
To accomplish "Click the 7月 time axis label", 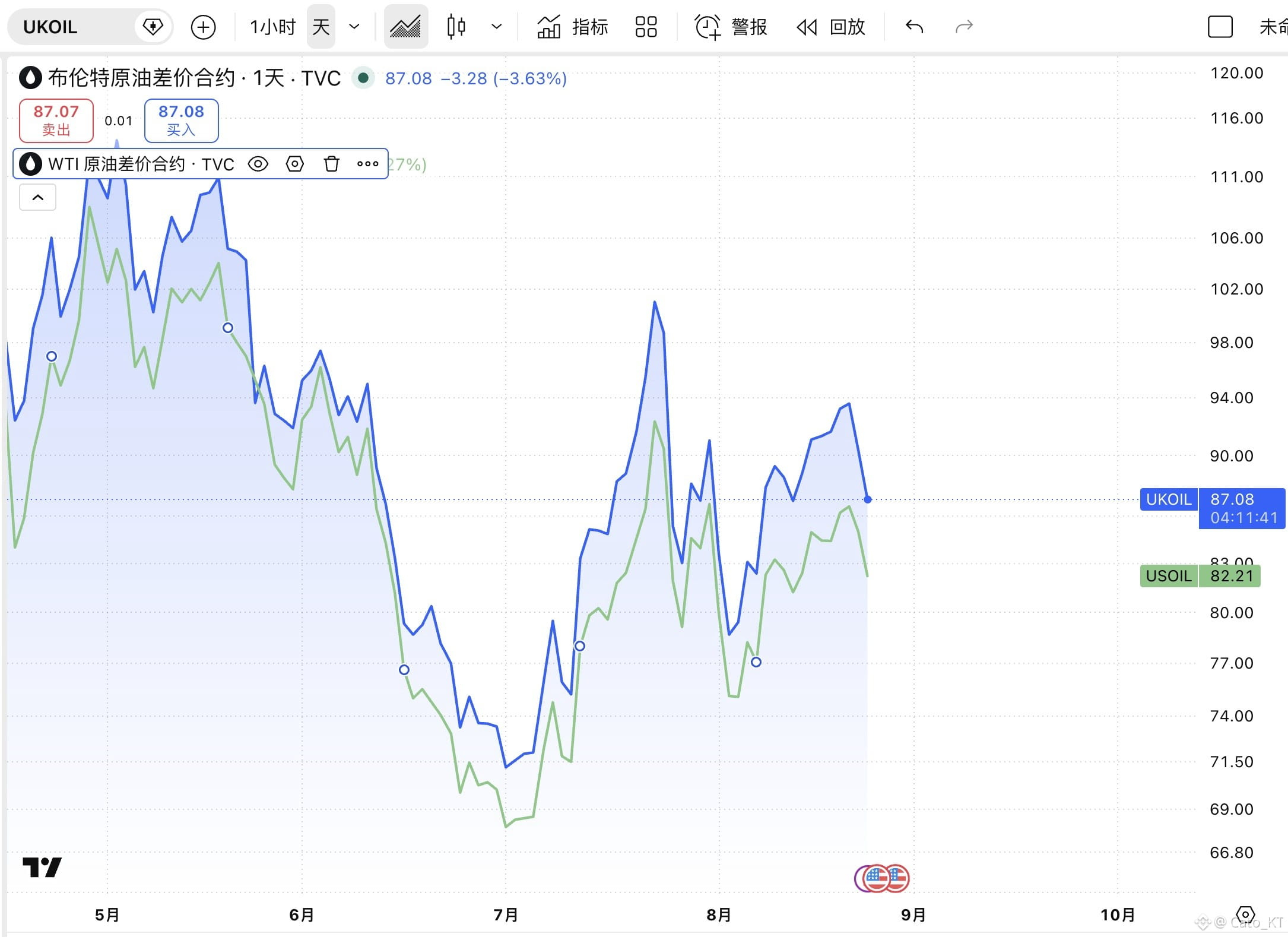I will pyautogui.click(x=506, y=915).
